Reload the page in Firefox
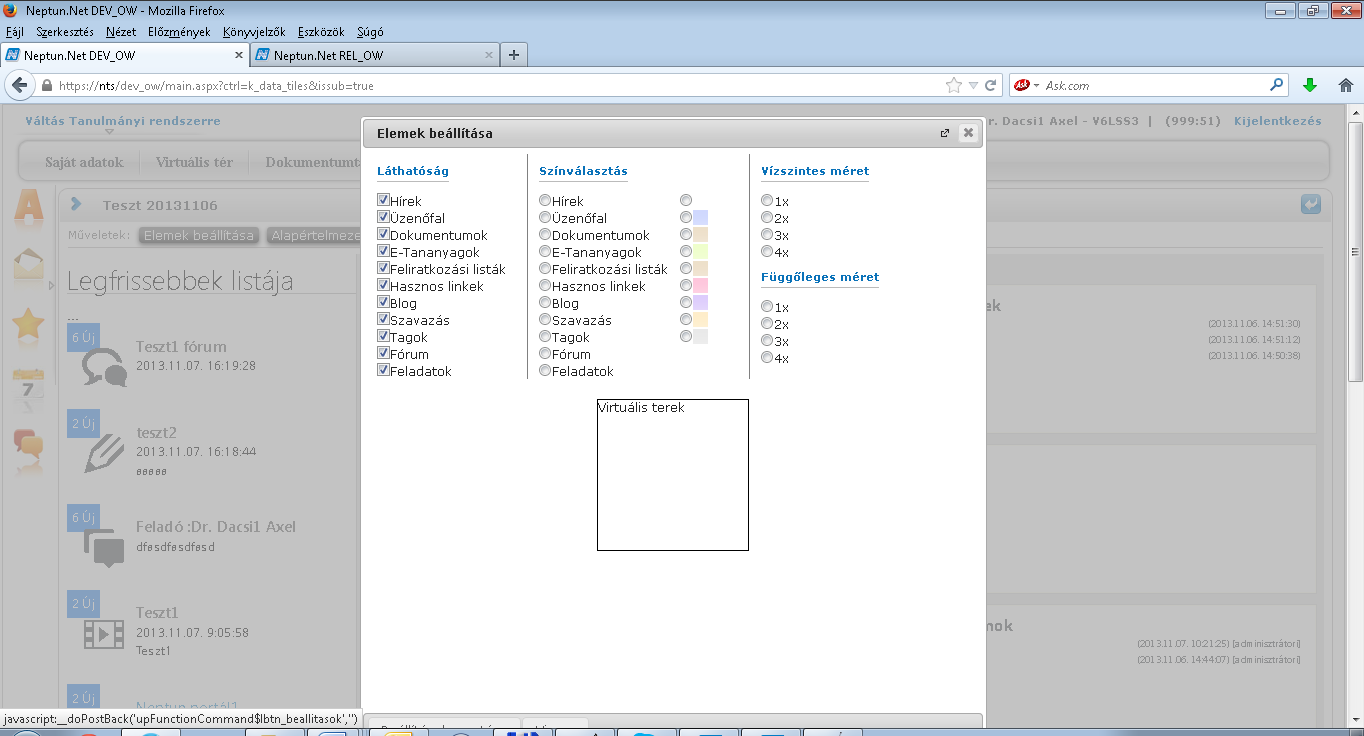Screen dimensions: 1364x736 (991, 86)
